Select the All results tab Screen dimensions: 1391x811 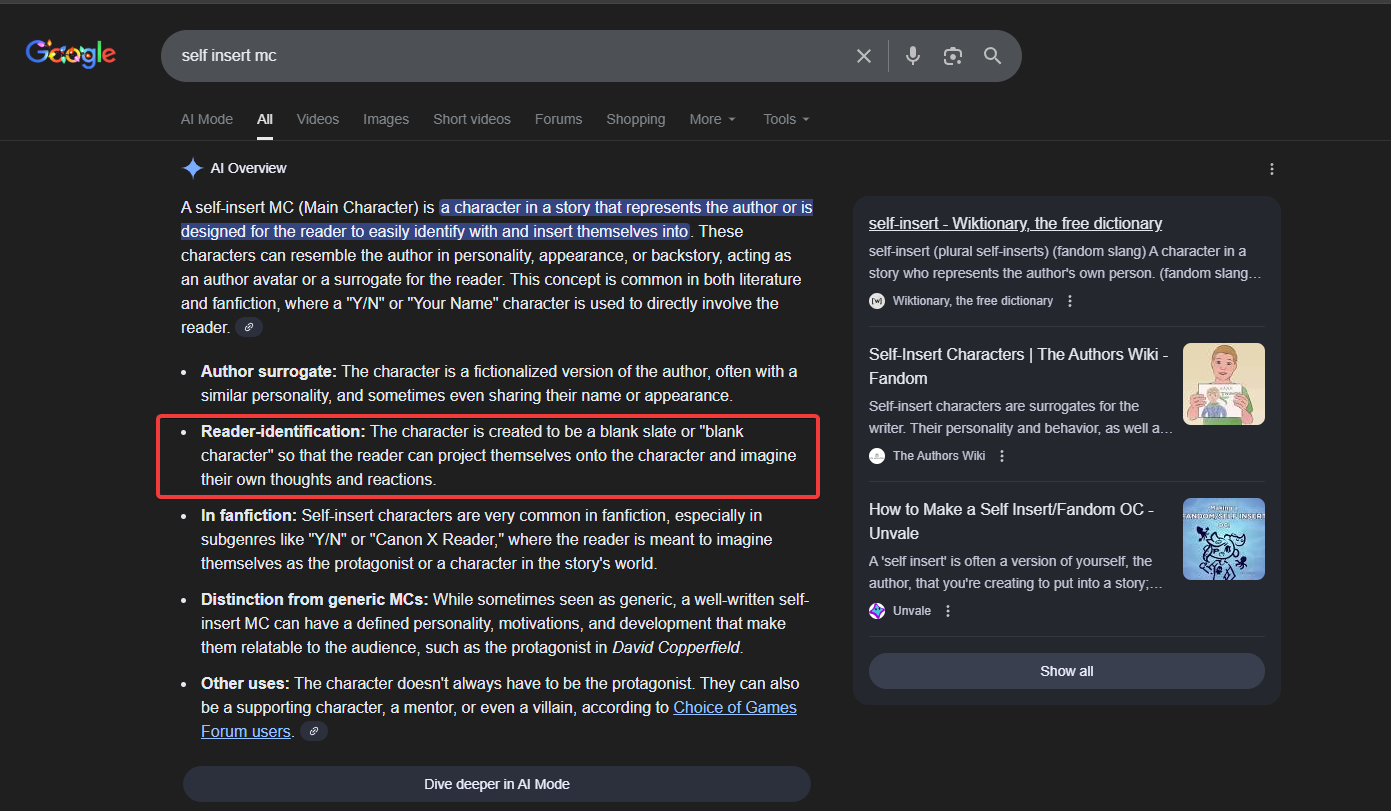[x=265, y=119]
